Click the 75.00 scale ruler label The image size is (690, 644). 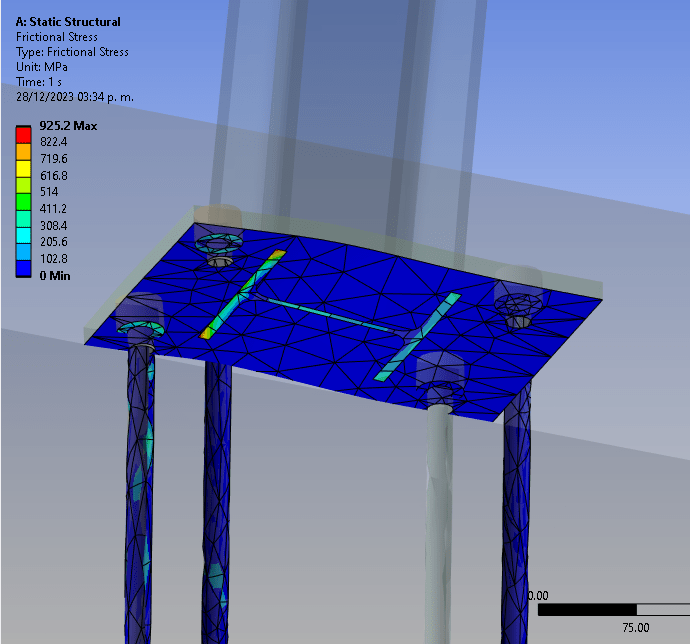pos(635,628)
